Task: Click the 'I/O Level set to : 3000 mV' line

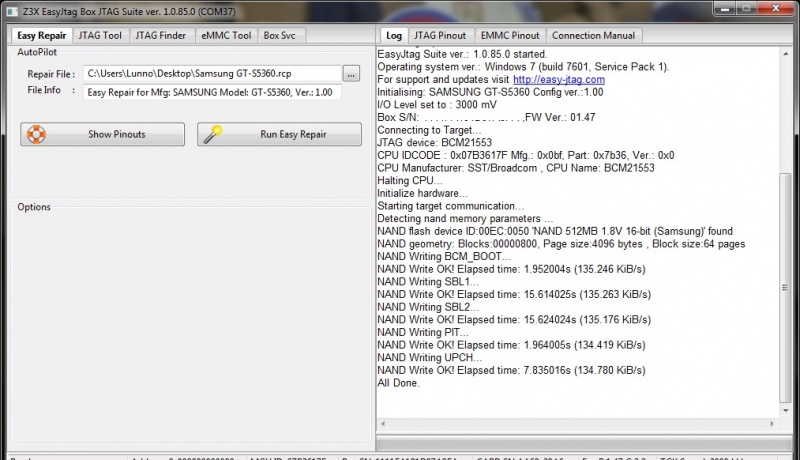Action: point(437,105)
